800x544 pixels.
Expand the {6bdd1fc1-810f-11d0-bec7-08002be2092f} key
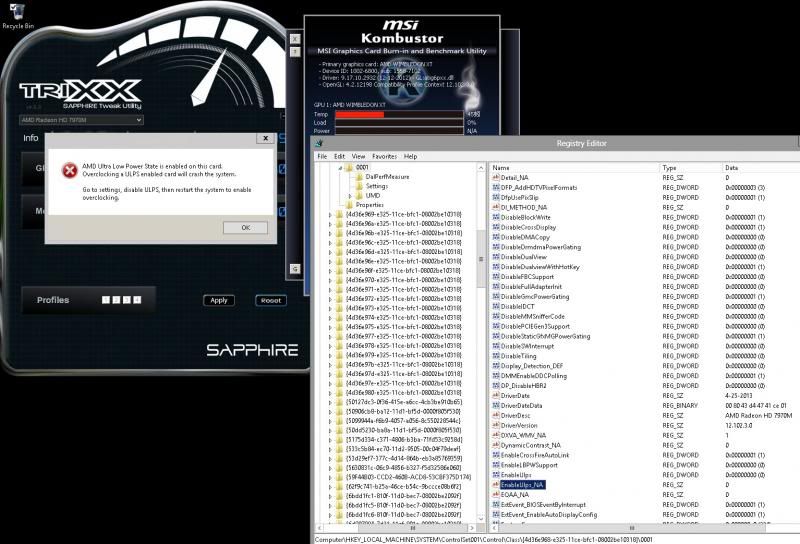point(330,496)
